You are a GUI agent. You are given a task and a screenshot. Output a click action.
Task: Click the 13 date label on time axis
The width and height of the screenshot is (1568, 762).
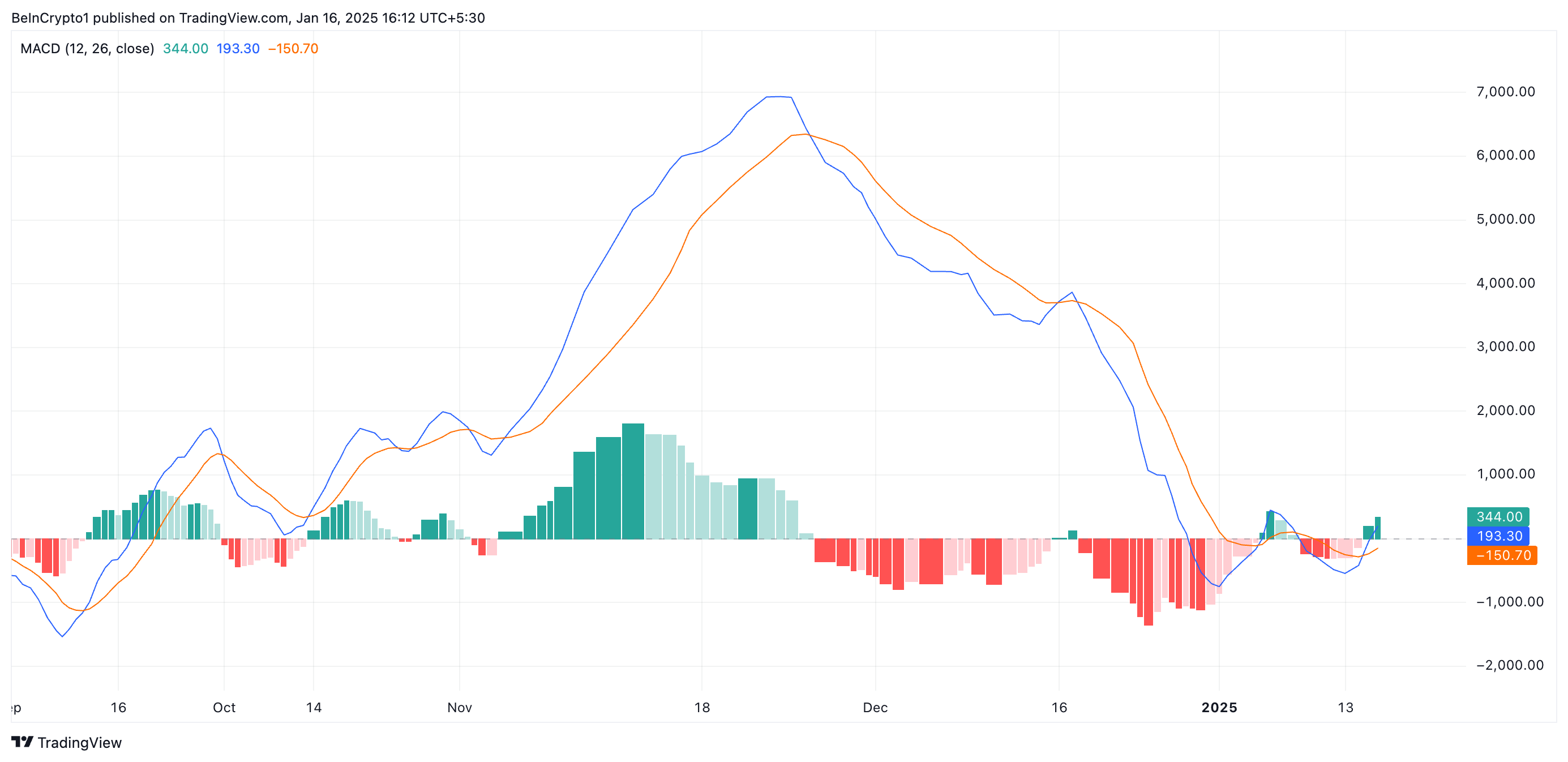click(1345, 707)
